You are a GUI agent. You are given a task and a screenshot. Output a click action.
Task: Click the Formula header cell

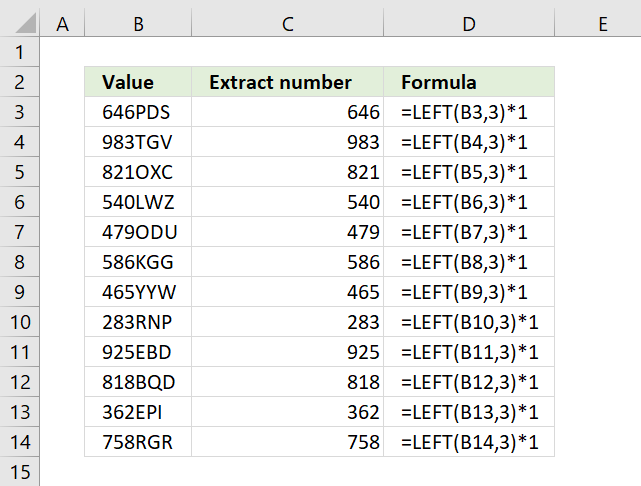pos(469,82)
